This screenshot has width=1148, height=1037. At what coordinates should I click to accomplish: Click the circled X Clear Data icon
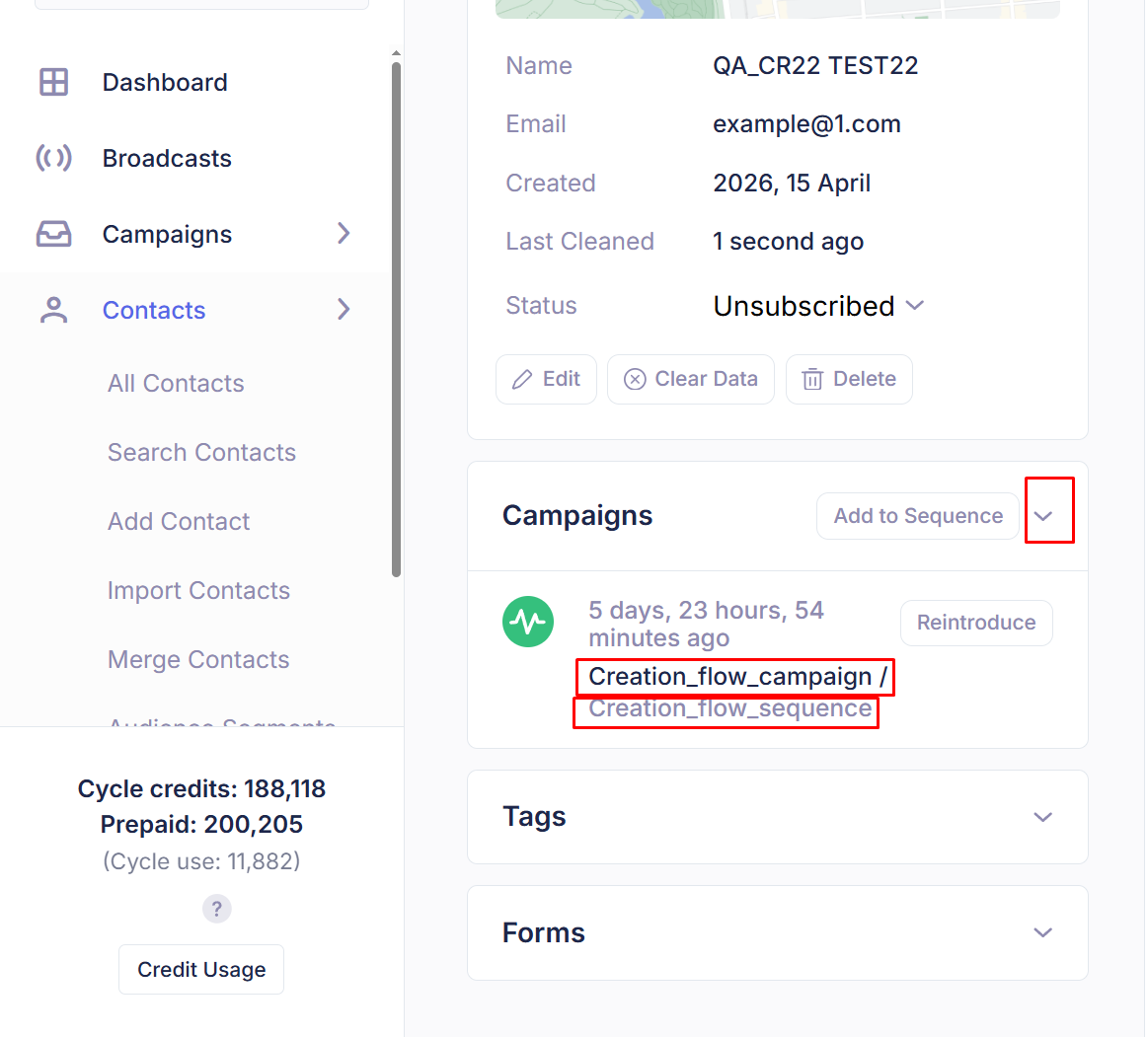635,379
